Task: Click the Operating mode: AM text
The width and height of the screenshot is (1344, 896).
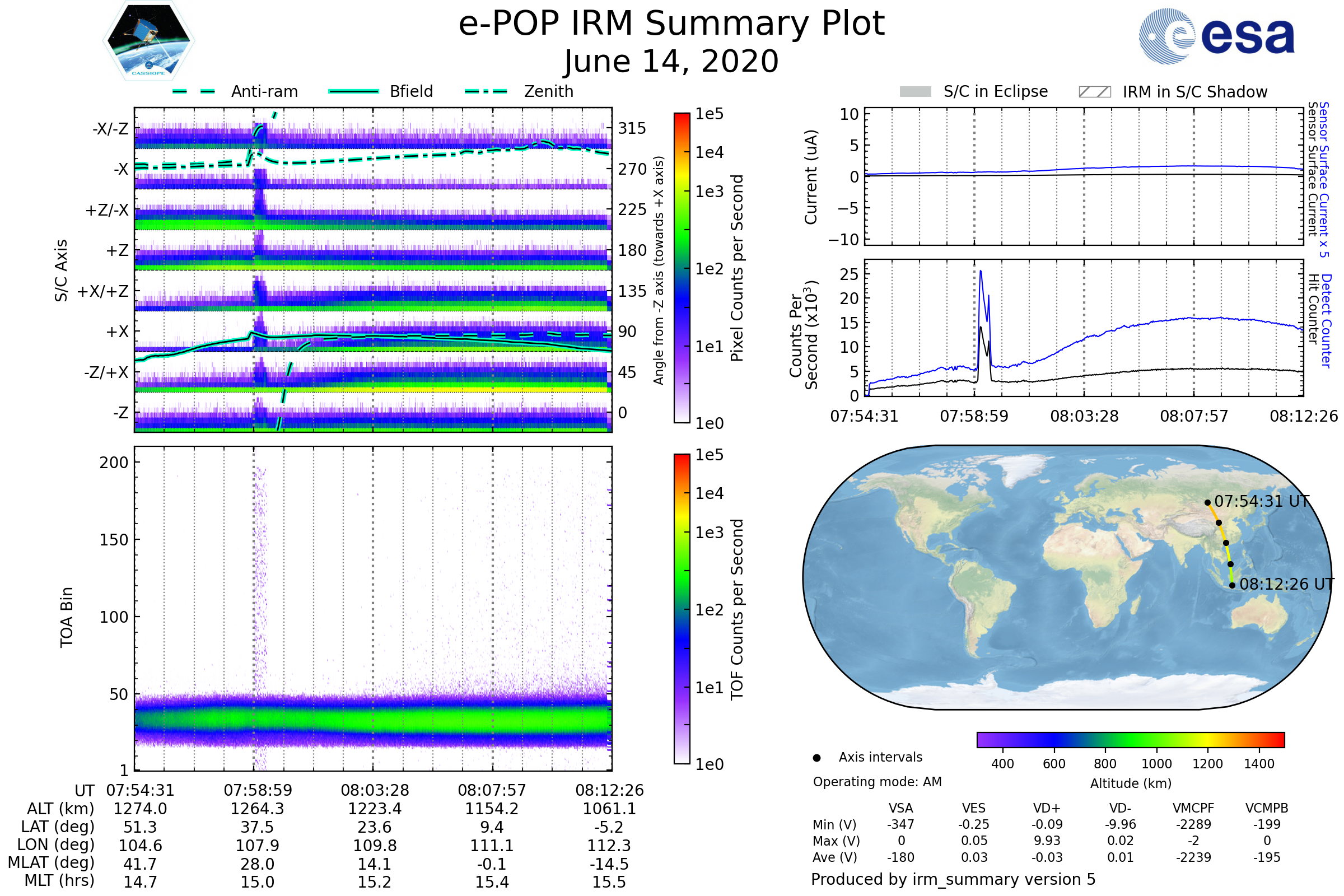Action: tap(876, 782)
